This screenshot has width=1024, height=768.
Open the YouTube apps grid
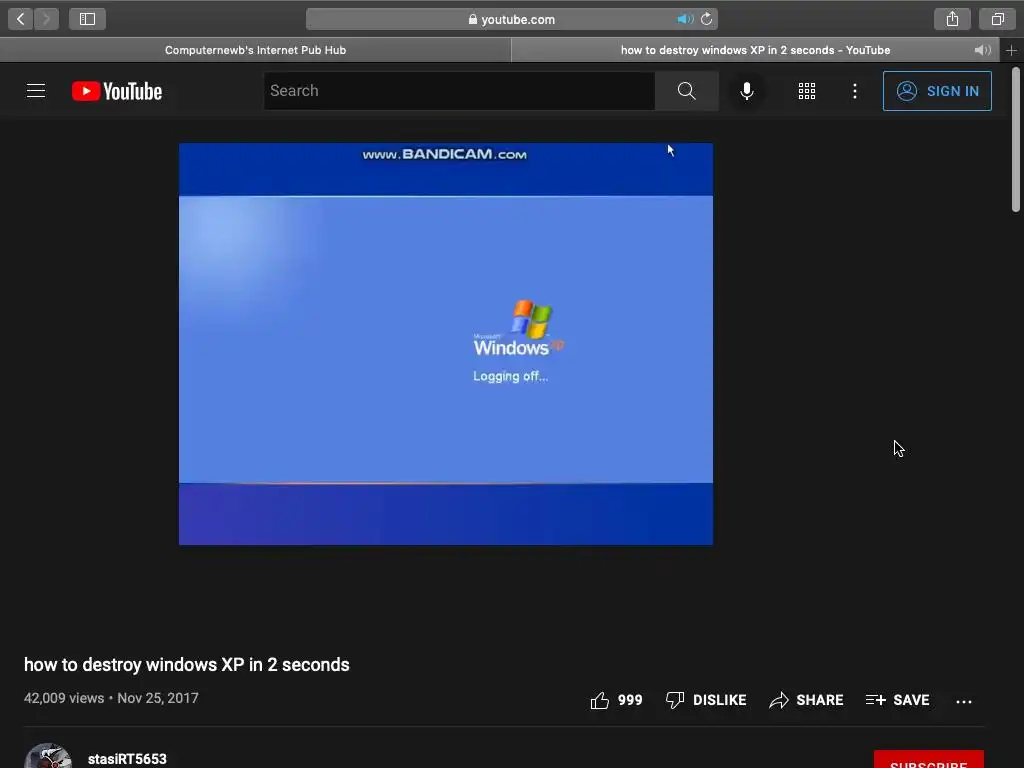click(x=807, y=91)
